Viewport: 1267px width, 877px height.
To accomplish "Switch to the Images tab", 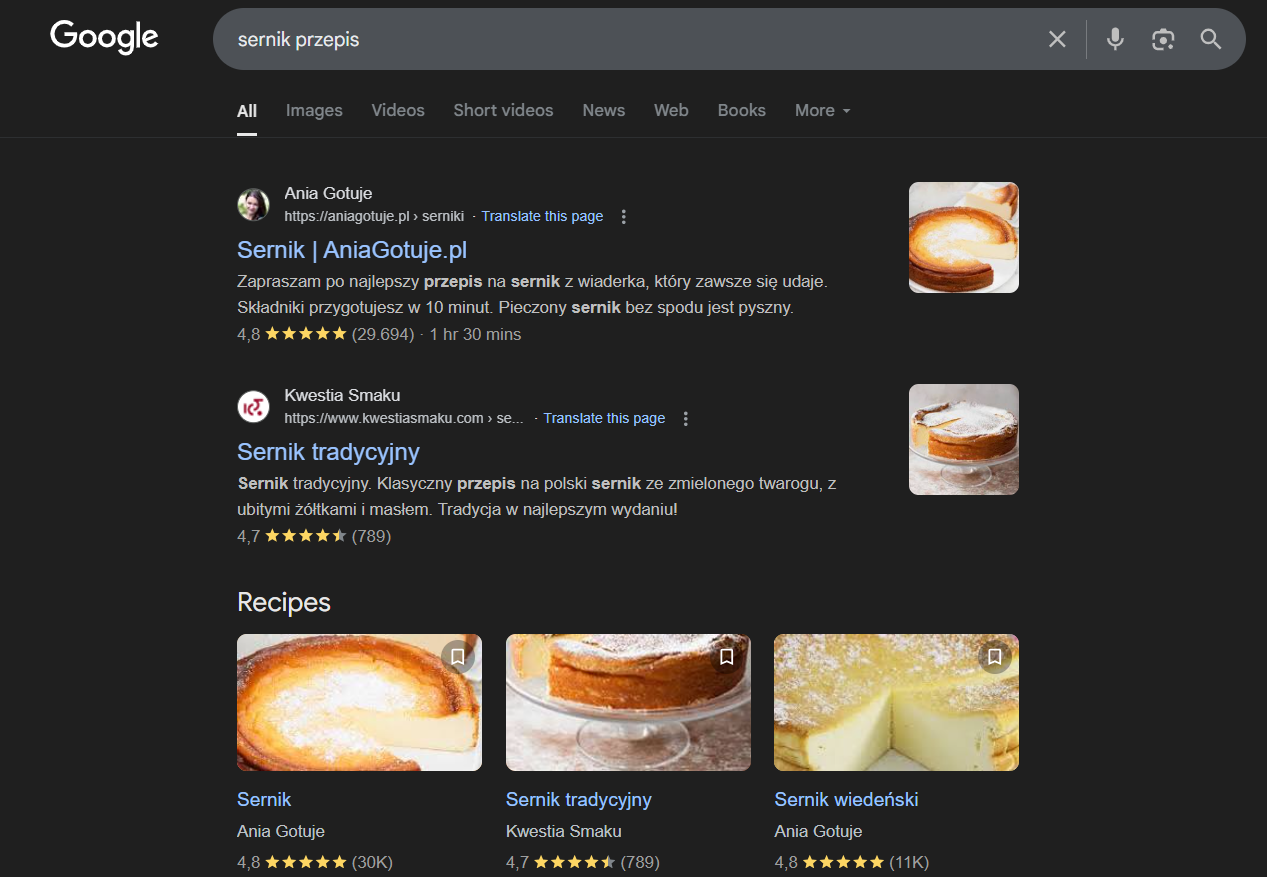I will pos(314,111).
